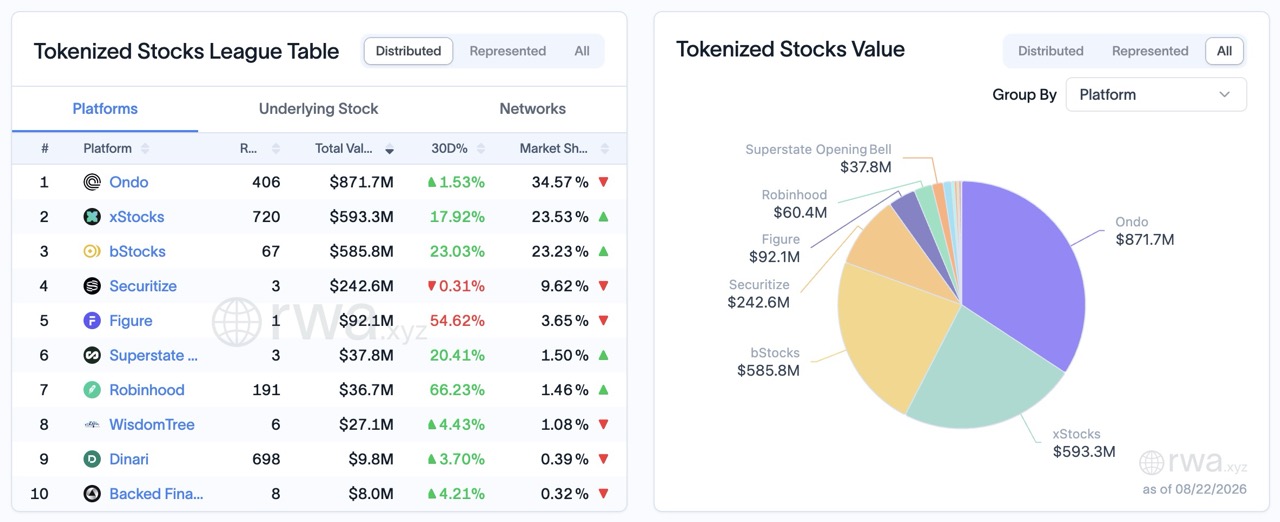Screen dimensions: 1280x522
Task: Select Distributed in League Table toggle
Action: [x=408, y=51]
